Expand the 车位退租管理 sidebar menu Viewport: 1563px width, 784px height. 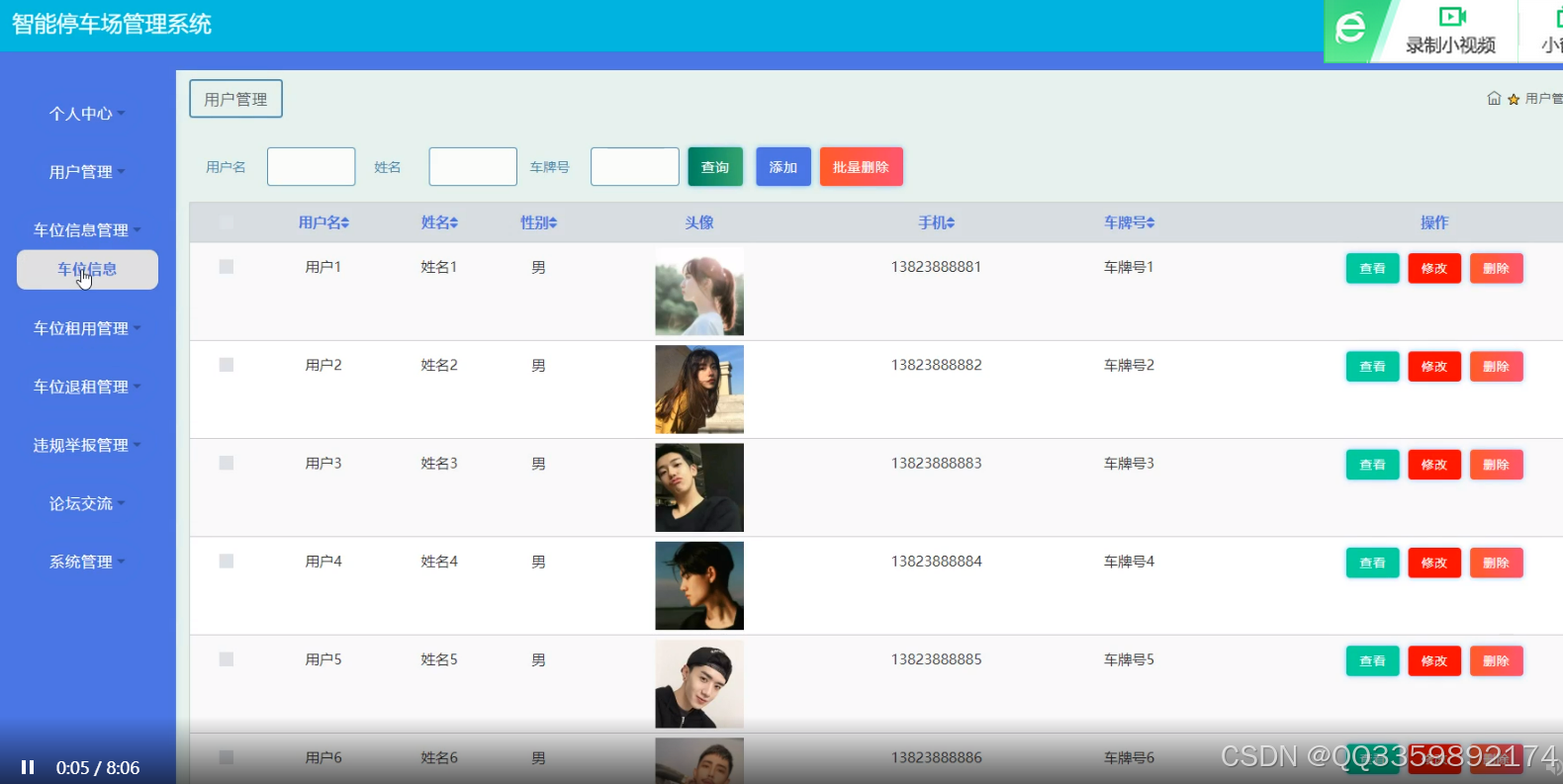click(87, 387)
